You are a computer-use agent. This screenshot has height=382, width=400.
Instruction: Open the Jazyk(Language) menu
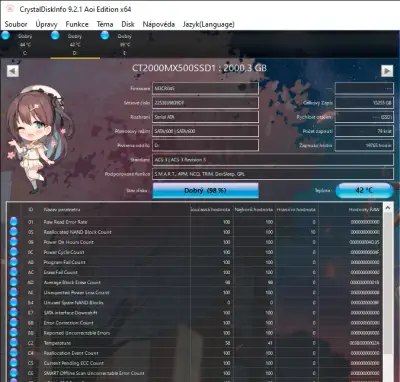click(208, 24)
